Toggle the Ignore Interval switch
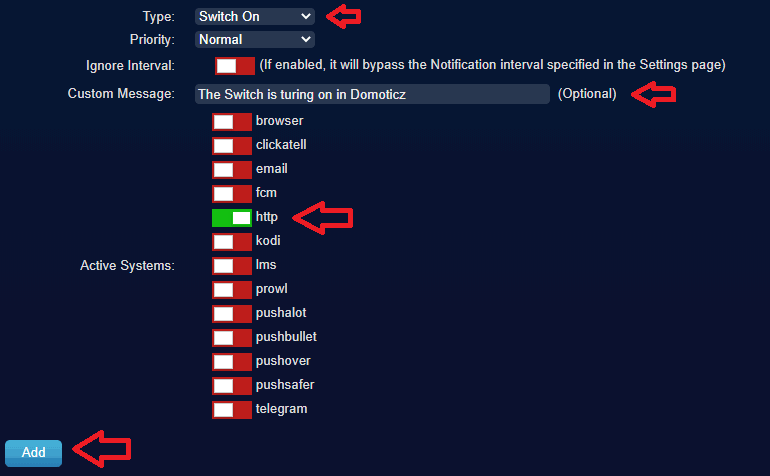 click(x=235, y=66)
